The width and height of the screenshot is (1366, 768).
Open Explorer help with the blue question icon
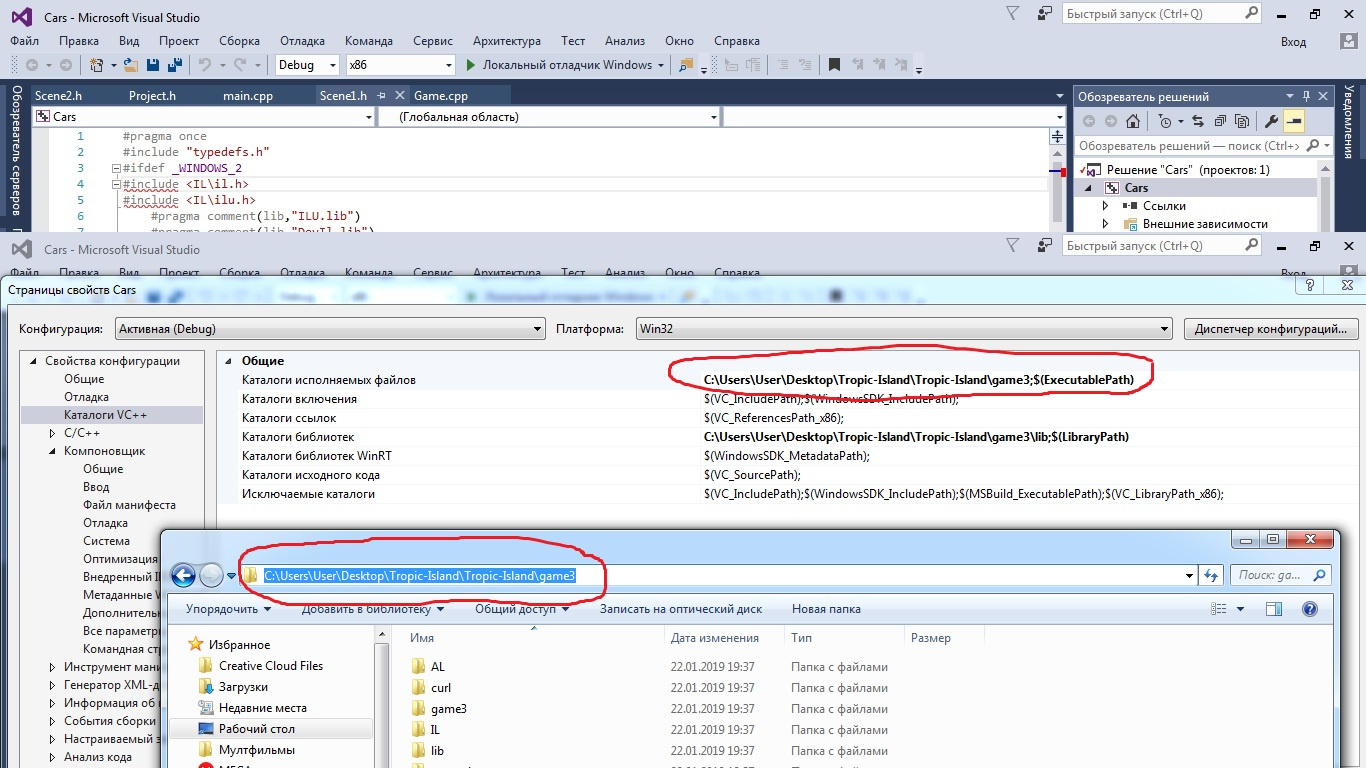tap(1310, 609)
